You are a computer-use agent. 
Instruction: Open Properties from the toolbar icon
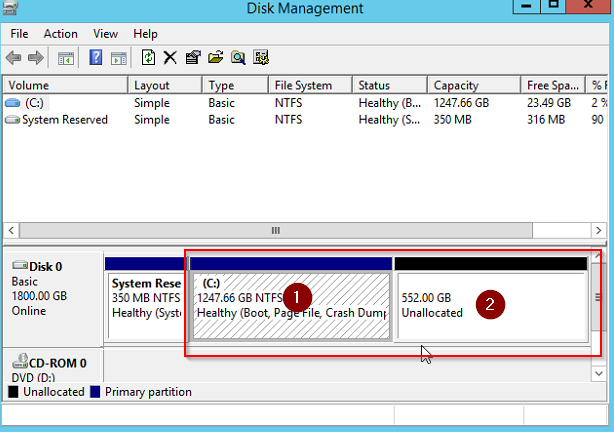[193, 58]
